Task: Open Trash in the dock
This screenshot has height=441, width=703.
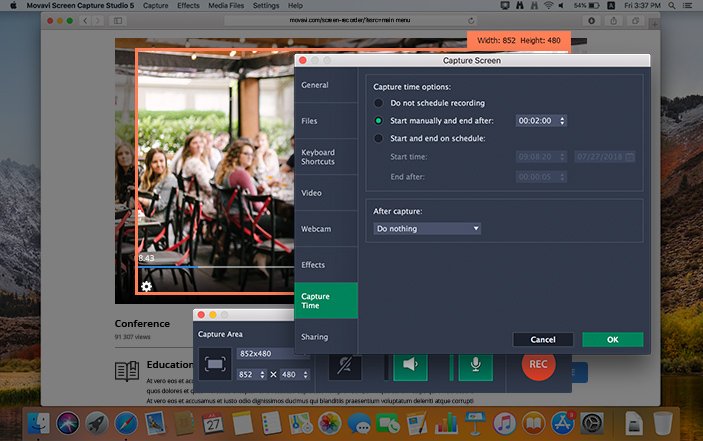Action: (663, 423)
